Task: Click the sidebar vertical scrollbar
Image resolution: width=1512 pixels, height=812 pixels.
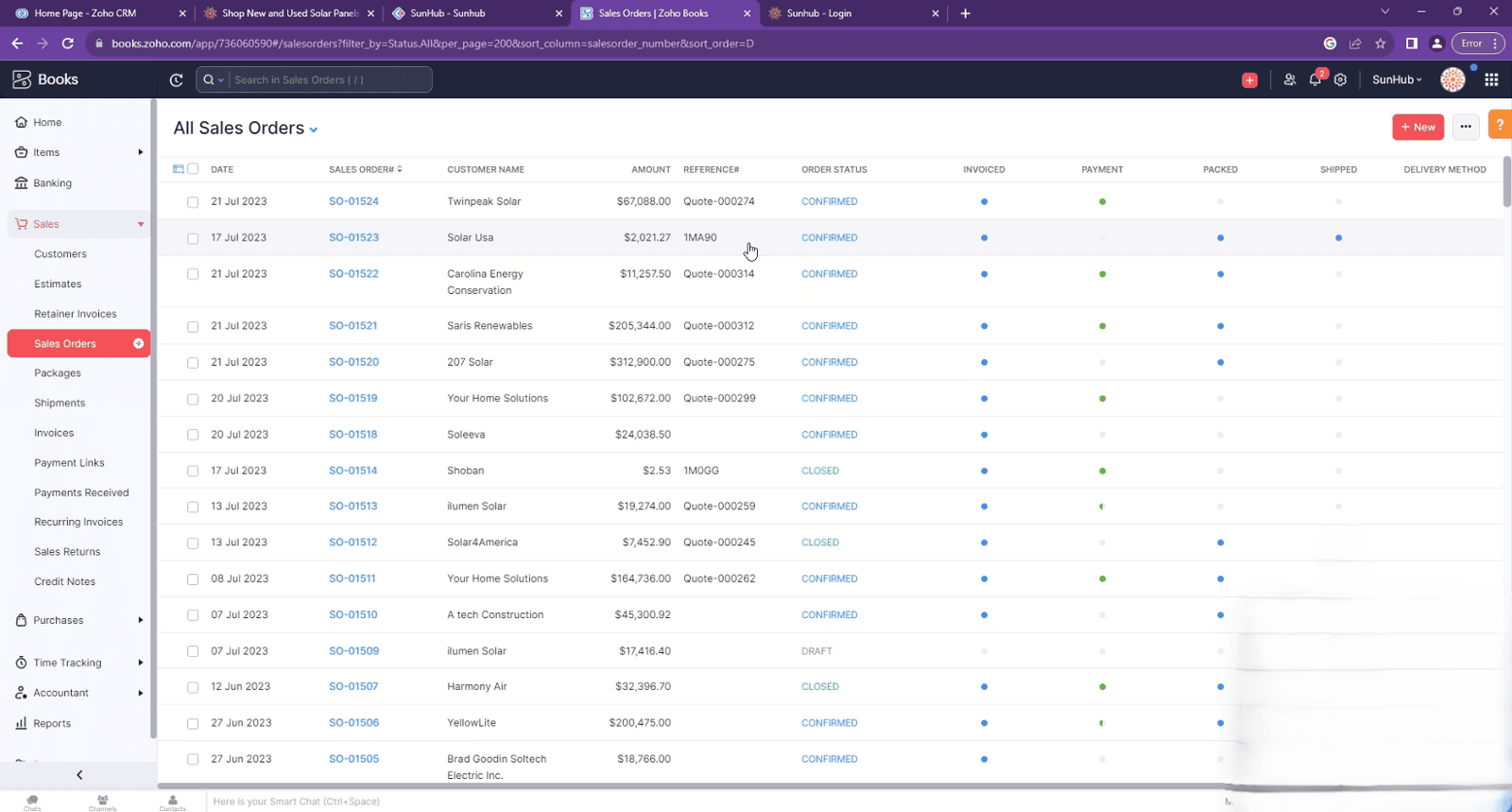Action: pos(153,420)
